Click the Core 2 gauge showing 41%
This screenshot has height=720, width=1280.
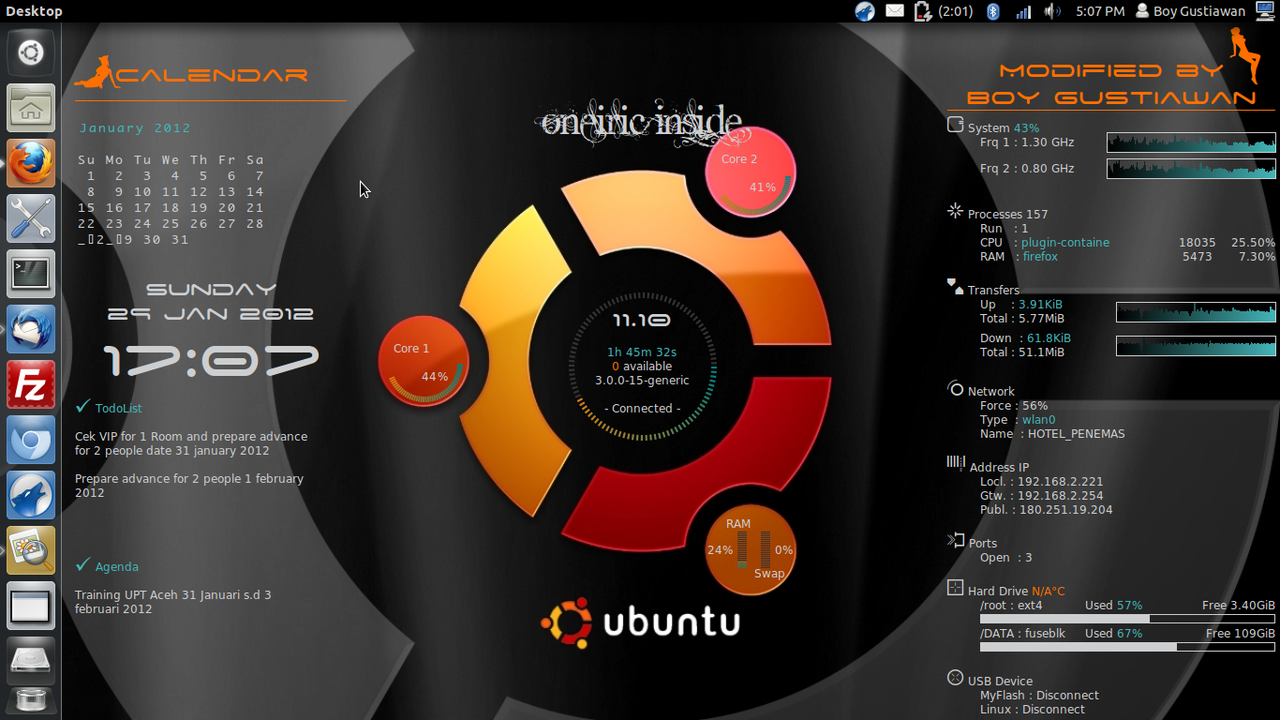point(750,172)
